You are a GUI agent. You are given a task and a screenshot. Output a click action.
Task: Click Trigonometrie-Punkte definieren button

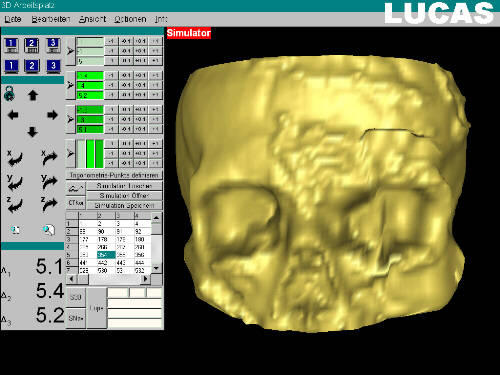click(114, 175)
